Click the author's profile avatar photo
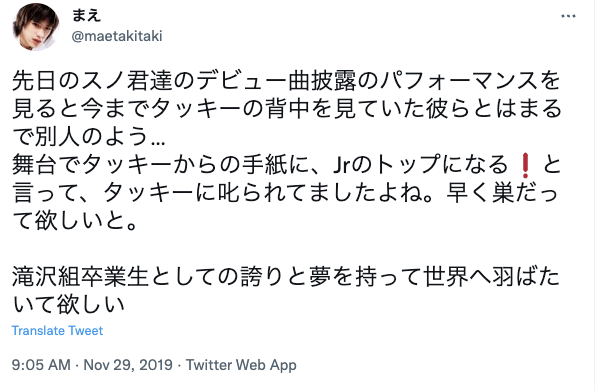599x391 pixels. [36, 26]
